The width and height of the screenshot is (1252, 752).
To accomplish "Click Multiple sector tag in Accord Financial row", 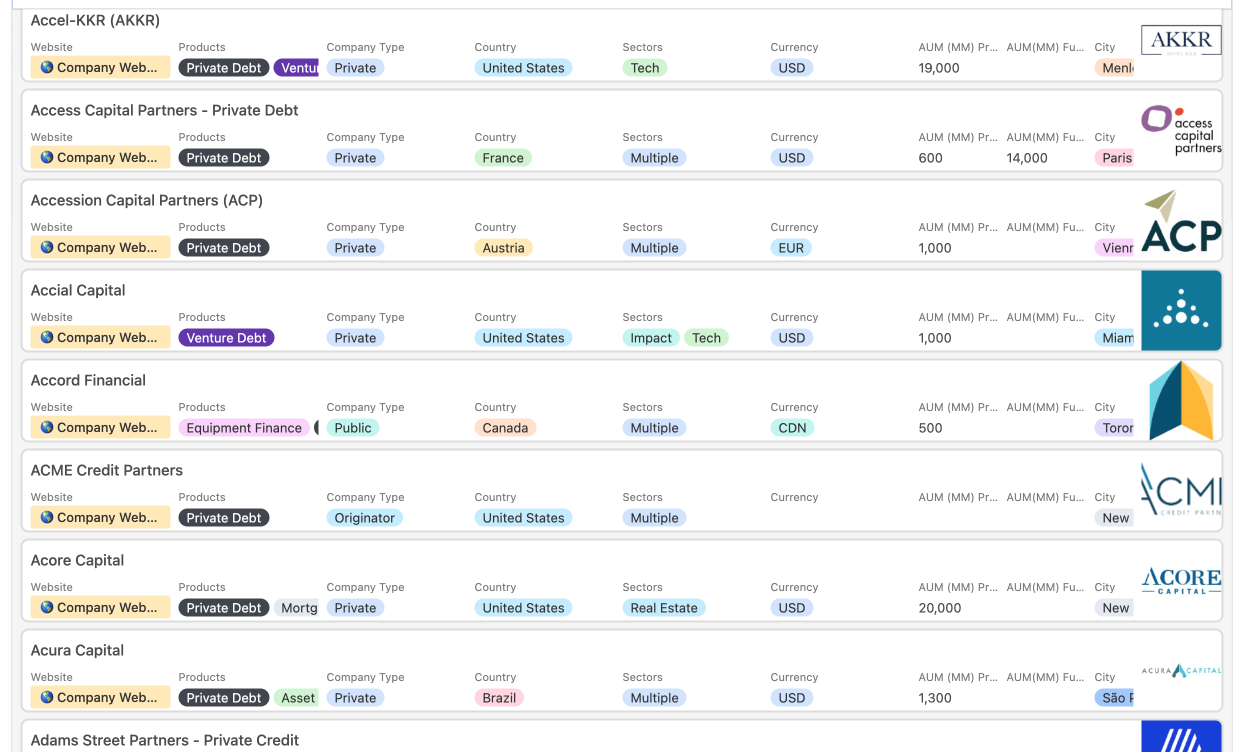I will tap(655, 428).
